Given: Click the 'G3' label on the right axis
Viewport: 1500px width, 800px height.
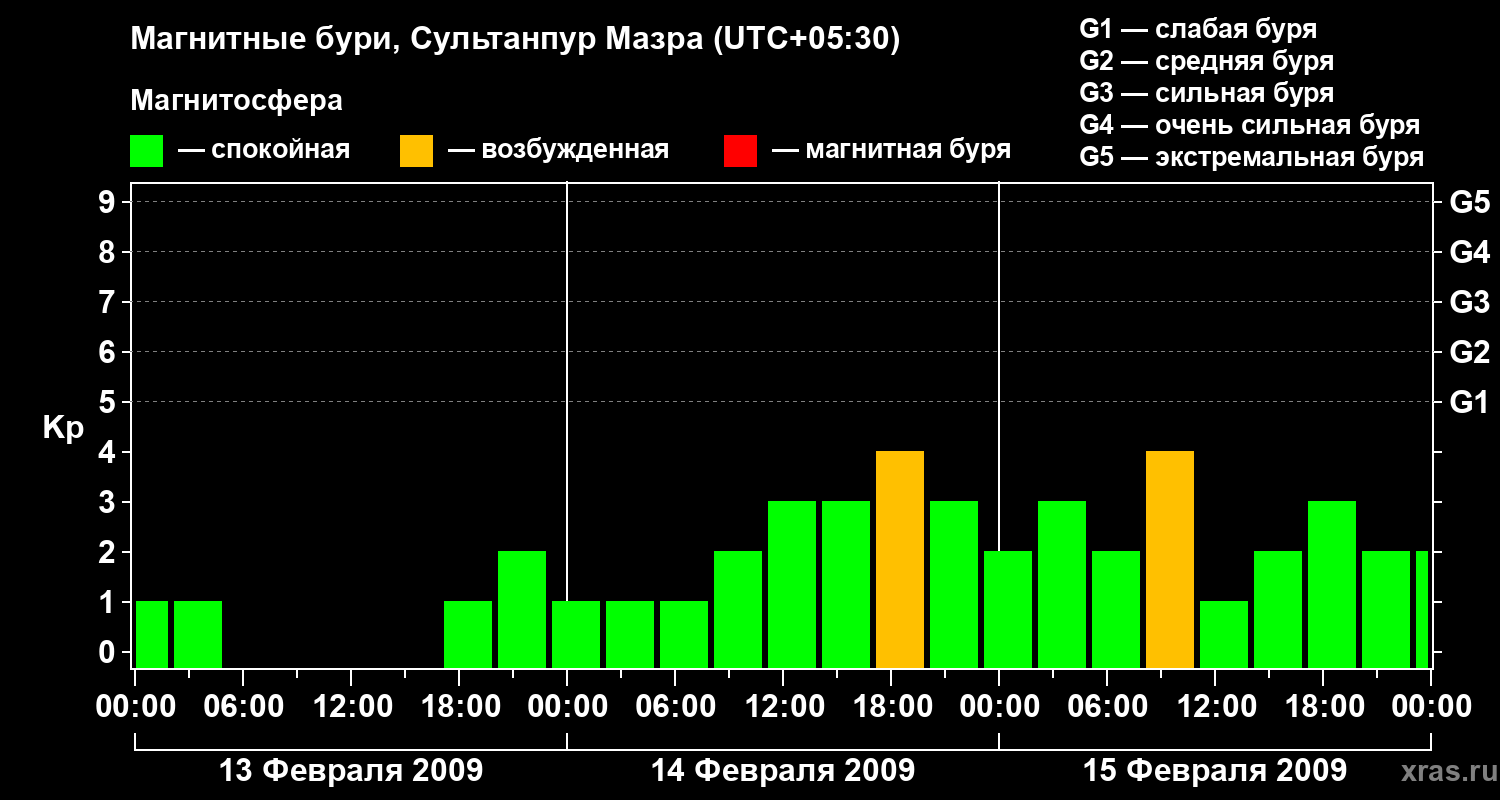Looking at the screenshot, I should 1469,302.
